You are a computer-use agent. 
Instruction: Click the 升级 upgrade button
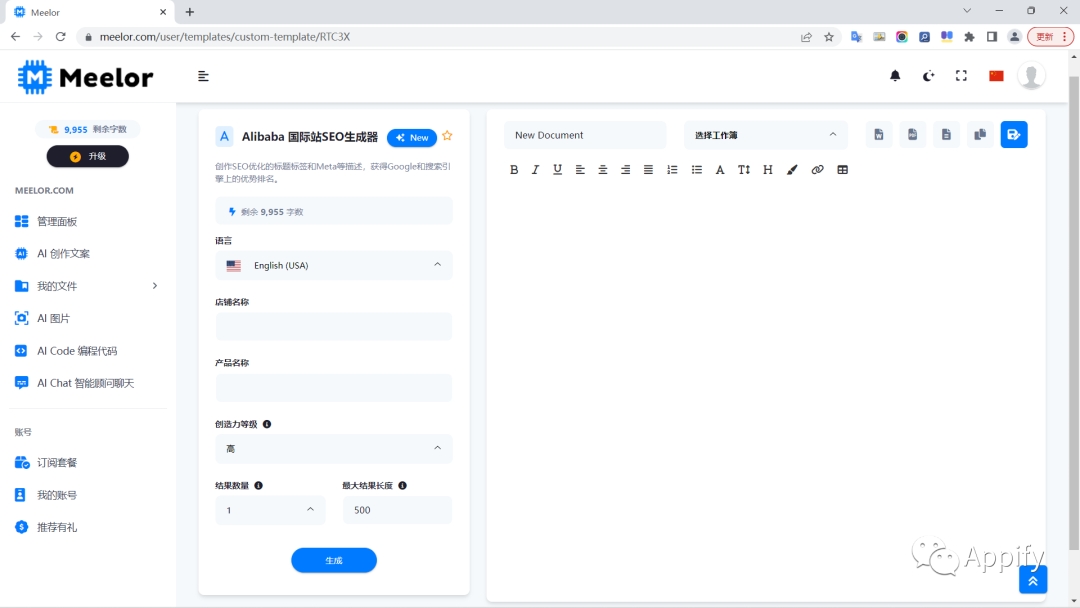[x=87, y=156]
